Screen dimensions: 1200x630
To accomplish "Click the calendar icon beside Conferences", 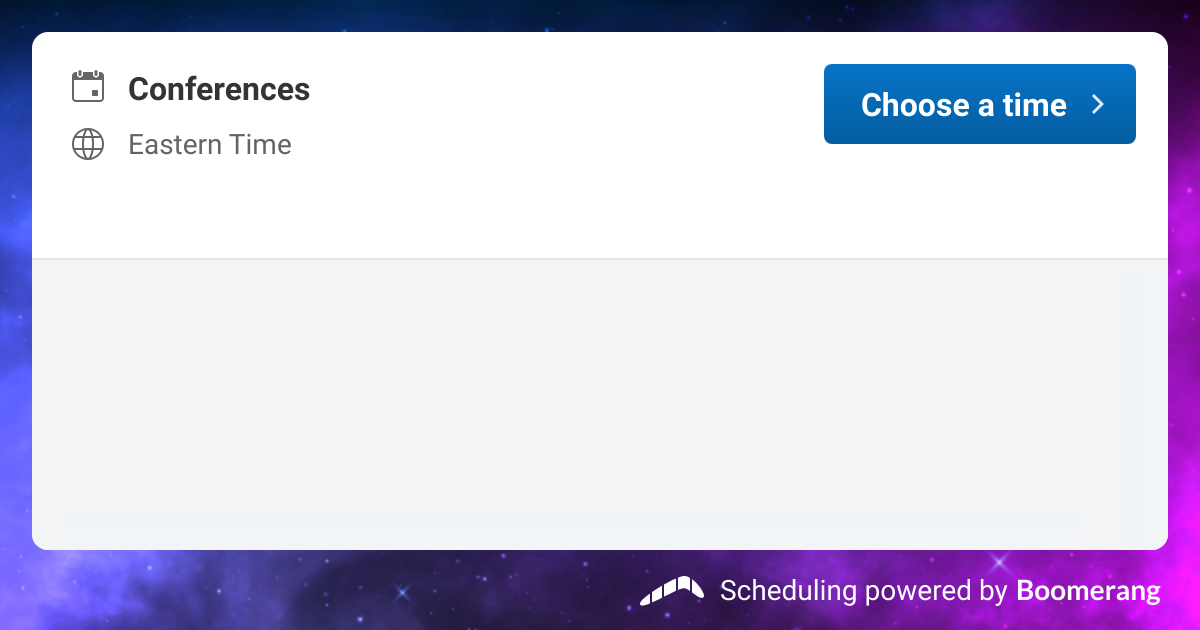I will pyautogui.click(x=88, y=87).
